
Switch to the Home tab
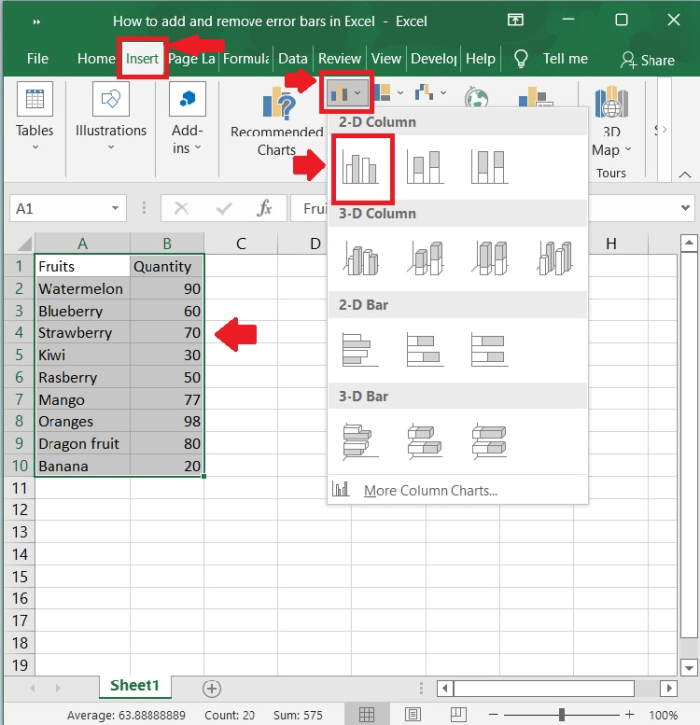(96, 59)
